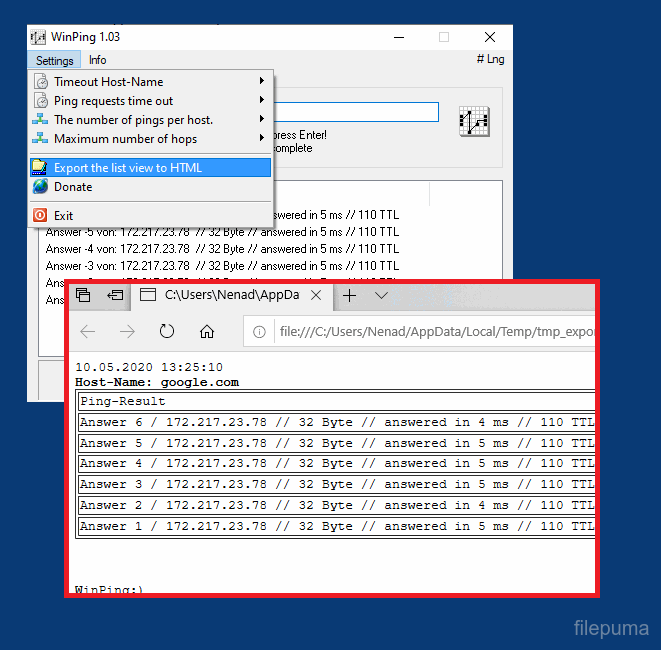This screenshot has width=661, height=650.
Task: Click the Donate globe icon
Action: click(40, 187)
